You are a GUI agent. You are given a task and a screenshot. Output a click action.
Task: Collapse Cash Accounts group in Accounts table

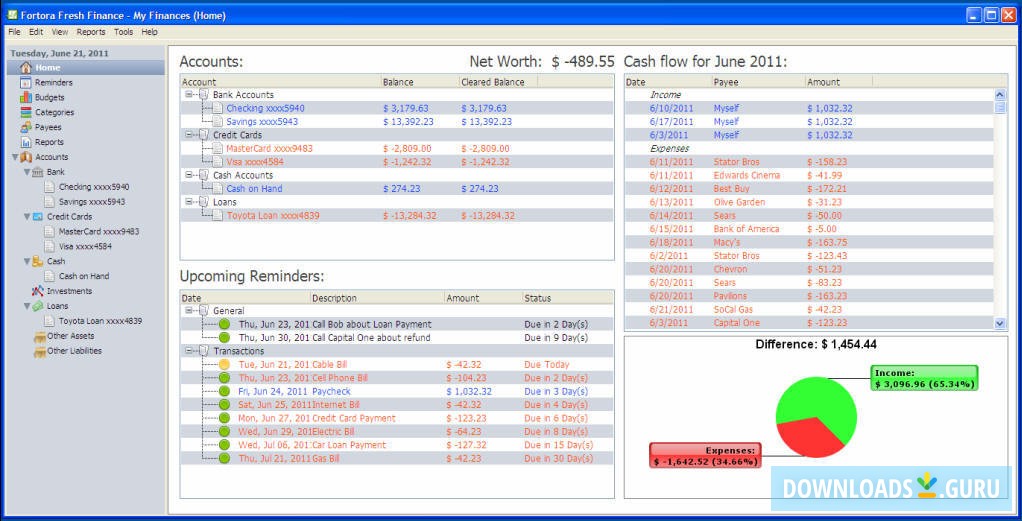click(188, 175)
